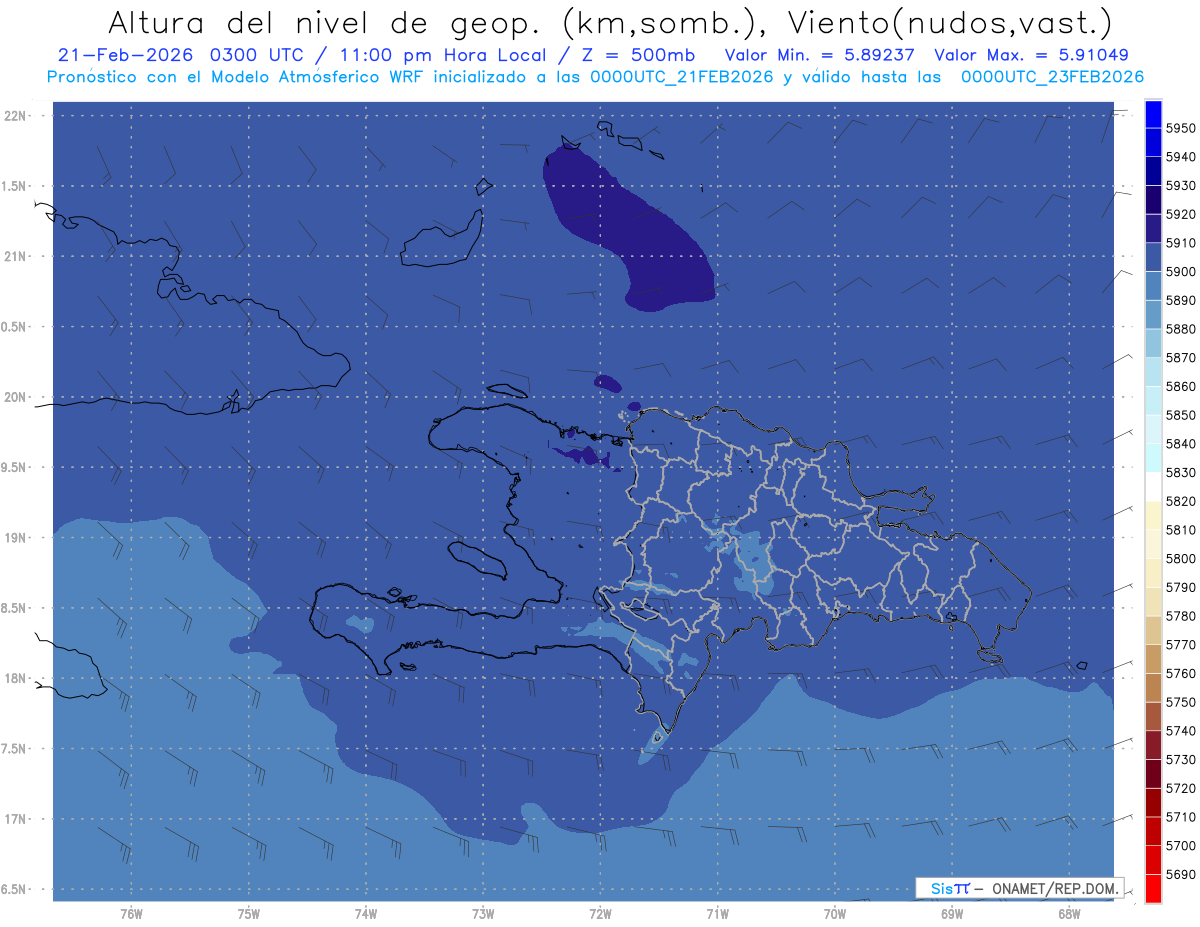The width and height of the screenshot is (1200, 927).
Task: Click legend color band between 5900 and 5910
Action: 1153,257
